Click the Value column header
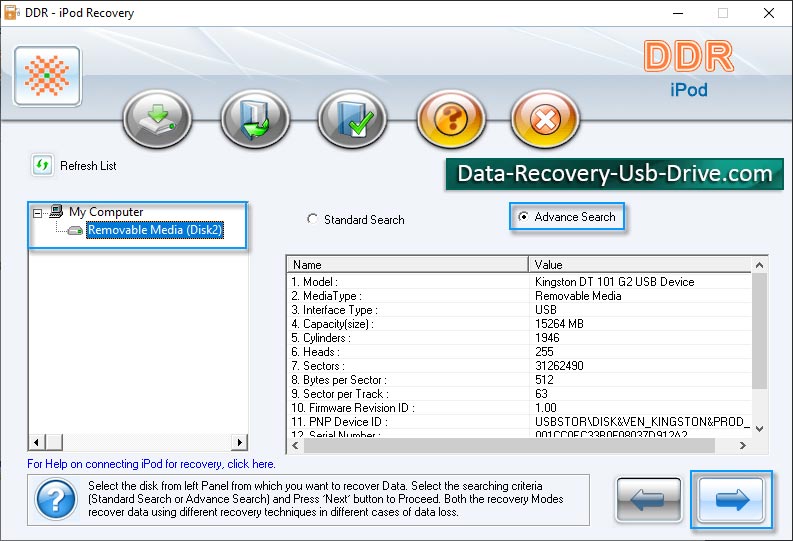The width and height of the screenshot is (793, 541). click(640, 264)
